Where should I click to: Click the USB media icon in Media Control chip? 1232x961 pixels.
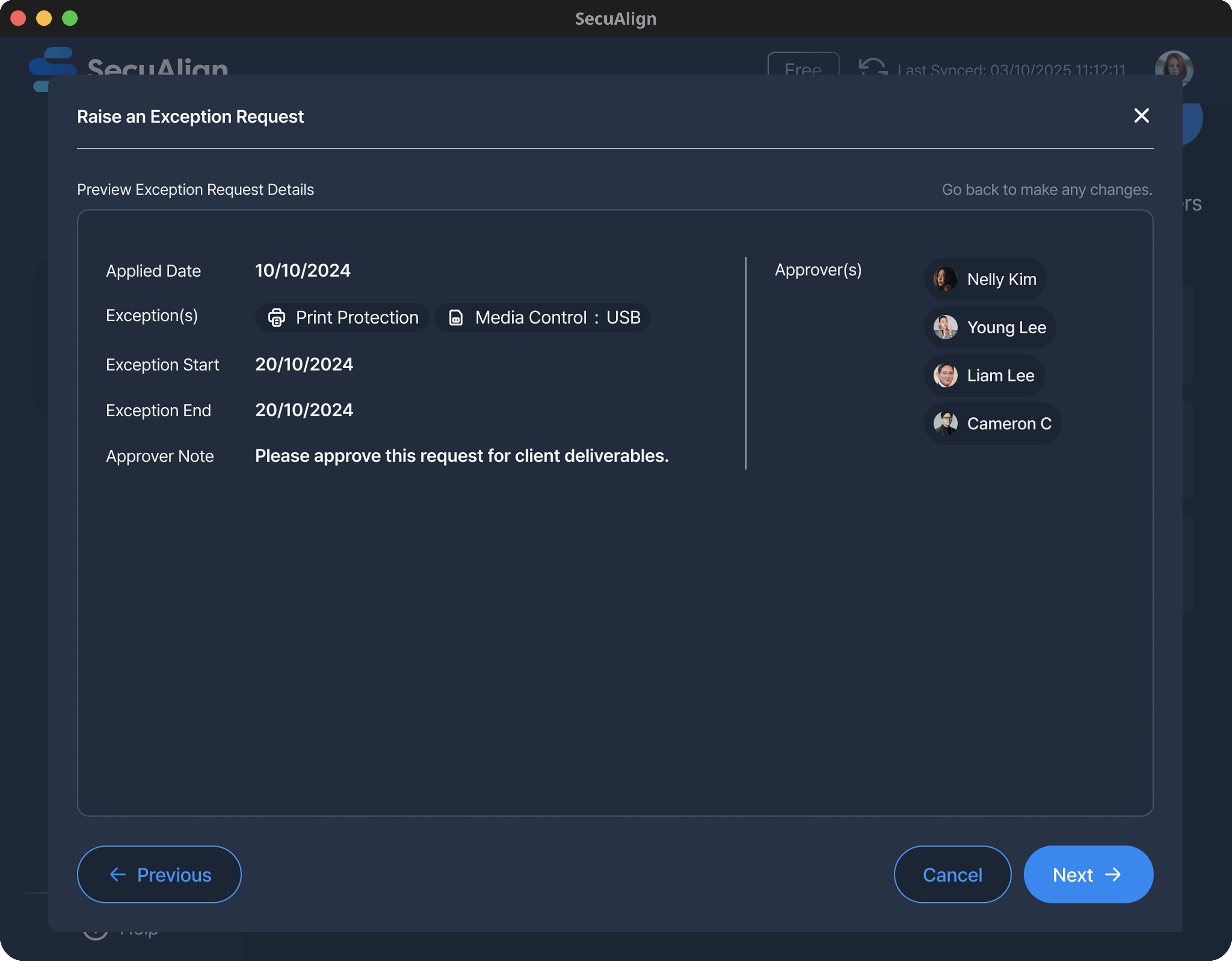tap(455, 318)
